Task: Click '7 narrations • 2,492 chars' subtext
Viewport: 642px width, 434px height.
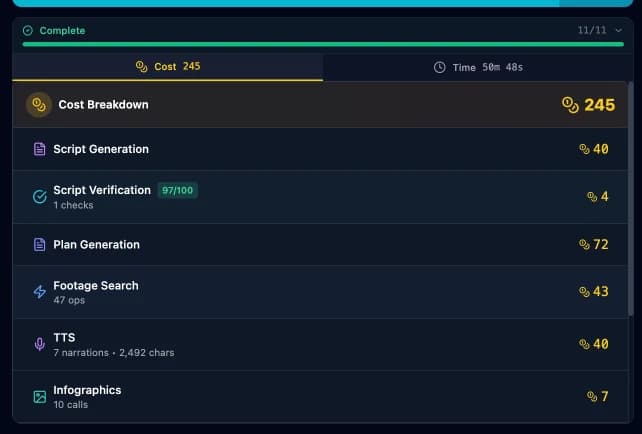Action: pyautogui.click(x=114, y=353)
